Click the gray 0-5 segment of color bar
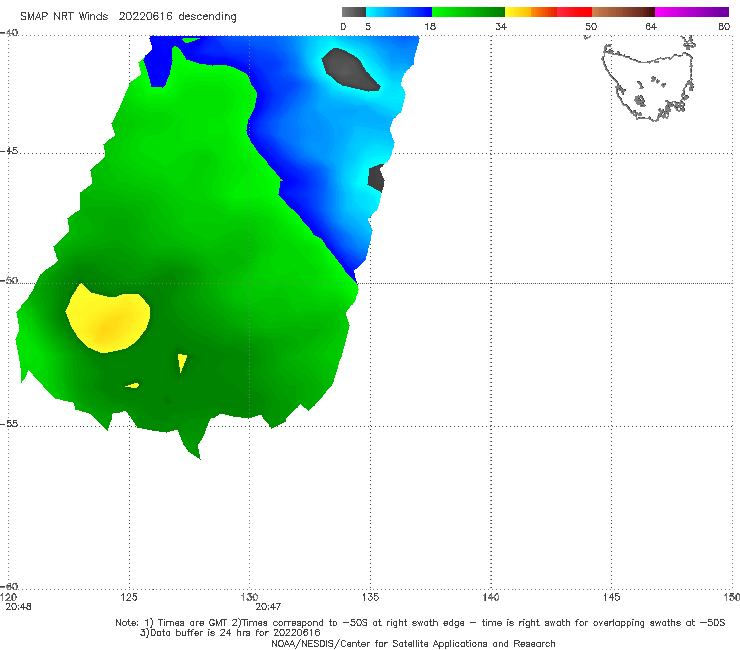 coord(354,12)
